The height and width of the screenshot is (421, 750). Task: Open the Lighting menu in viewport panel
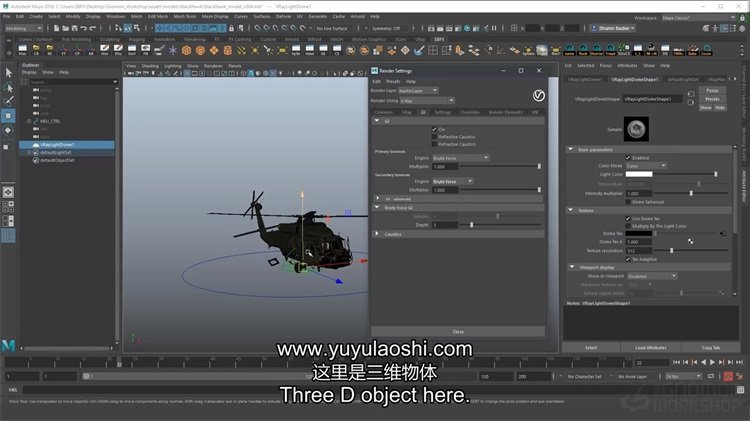(x=173, y=66)
